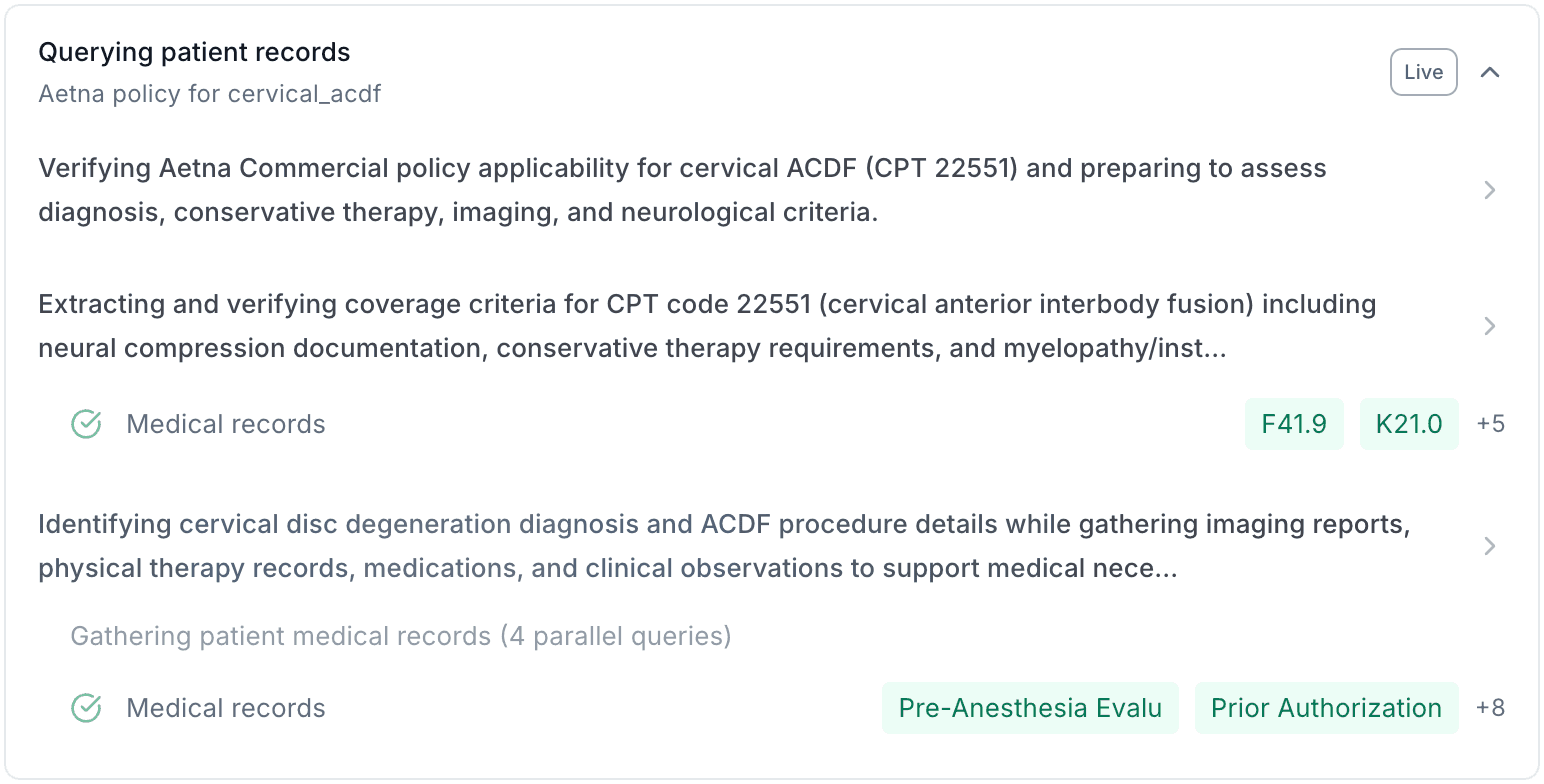Show the +5 additional codes

pyautogui.click(x=1490, y=424)
